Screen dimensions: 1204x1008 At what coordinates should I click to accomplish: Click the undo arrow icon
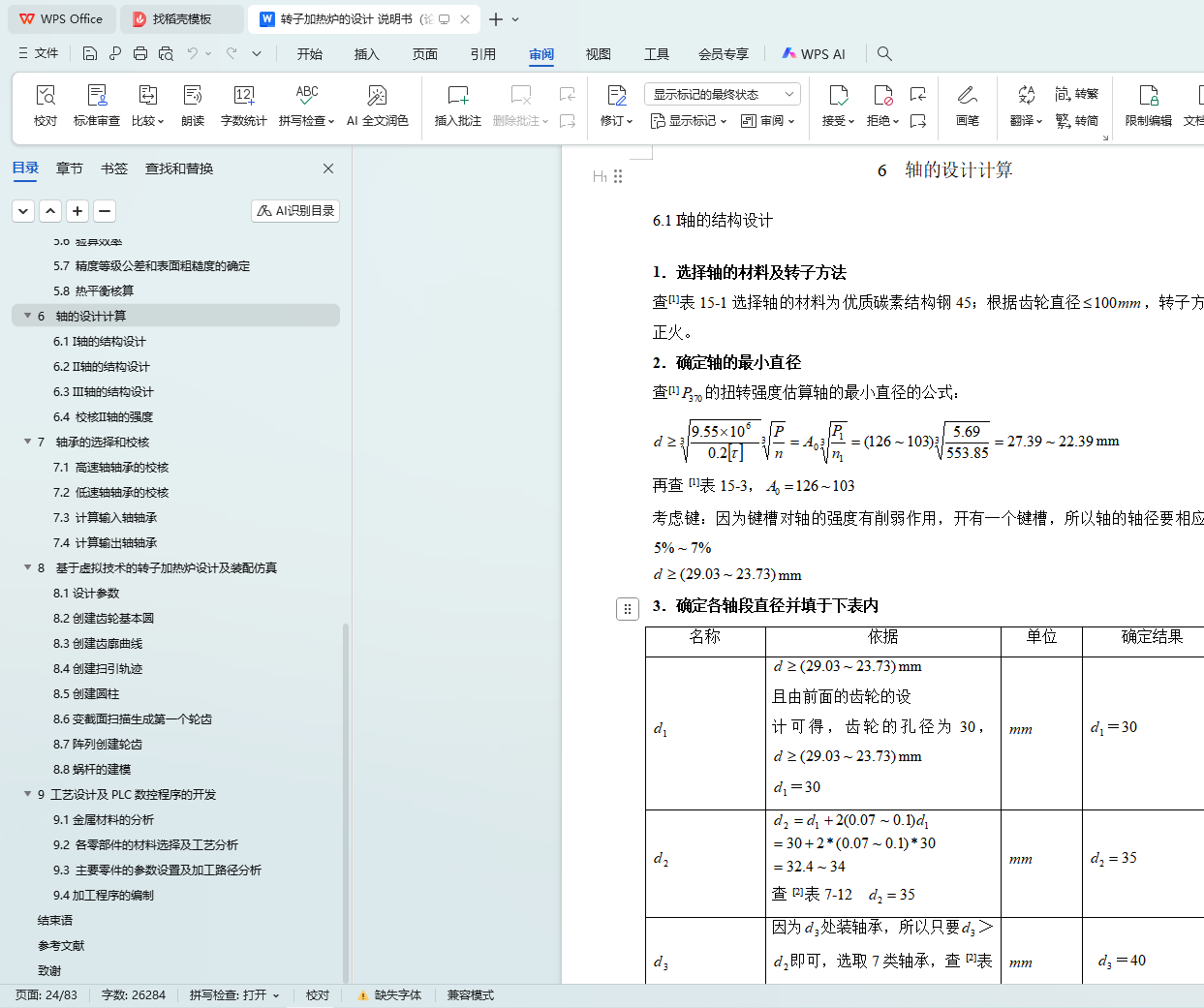(x=193, y=53)
